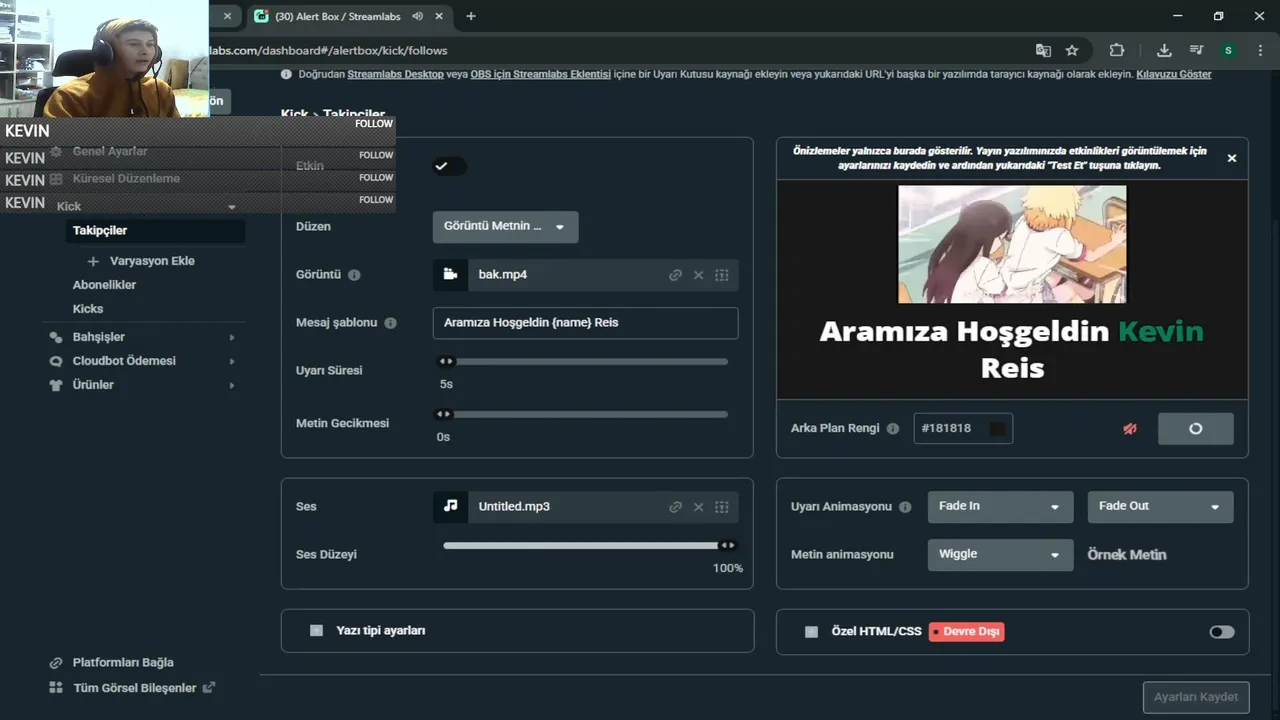
Task: Close the first browser tab with X
Action: click(x=227, y=16)
